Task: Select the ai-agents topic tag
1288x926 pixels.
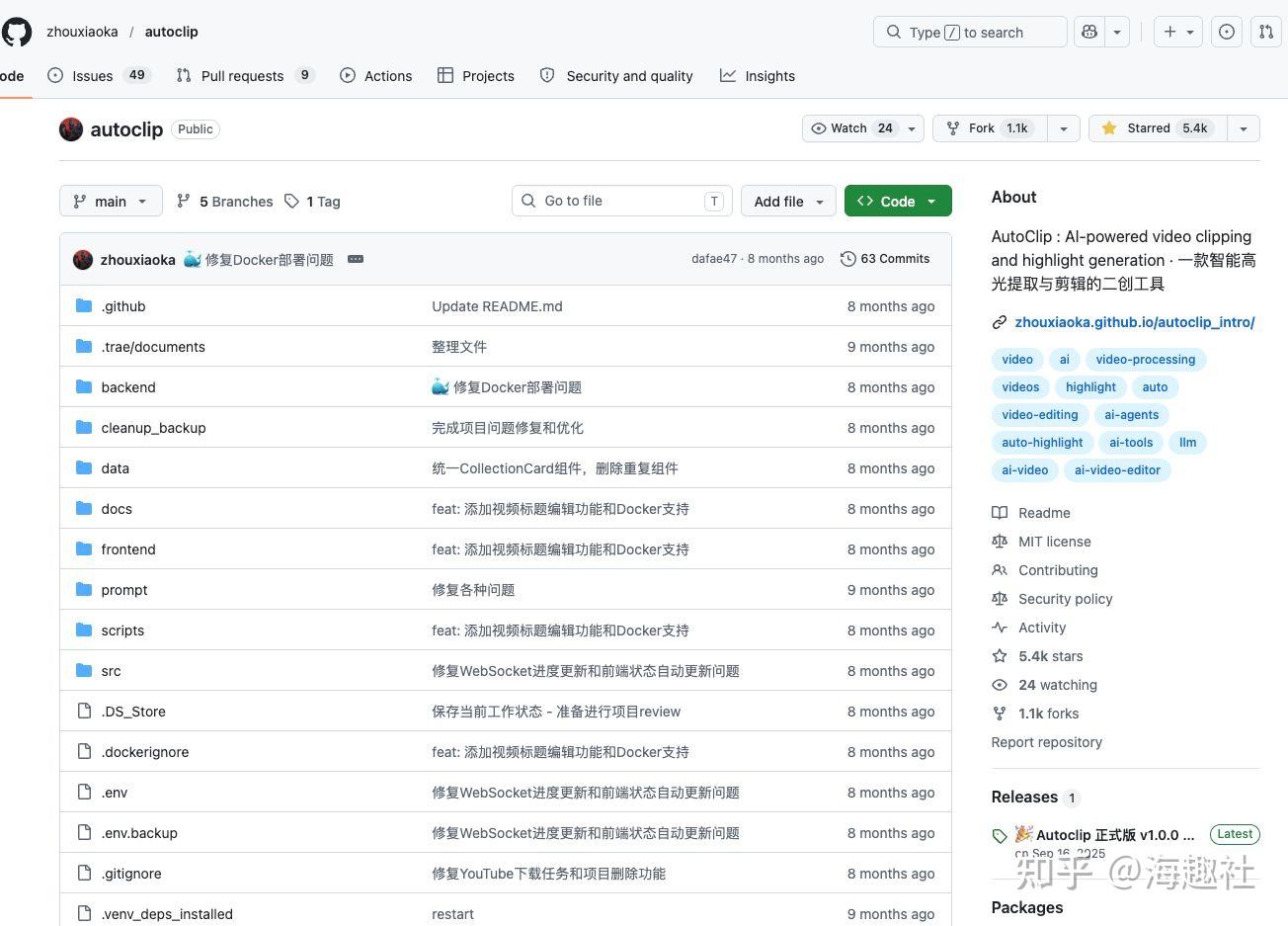Action: tap(1131, 415)
